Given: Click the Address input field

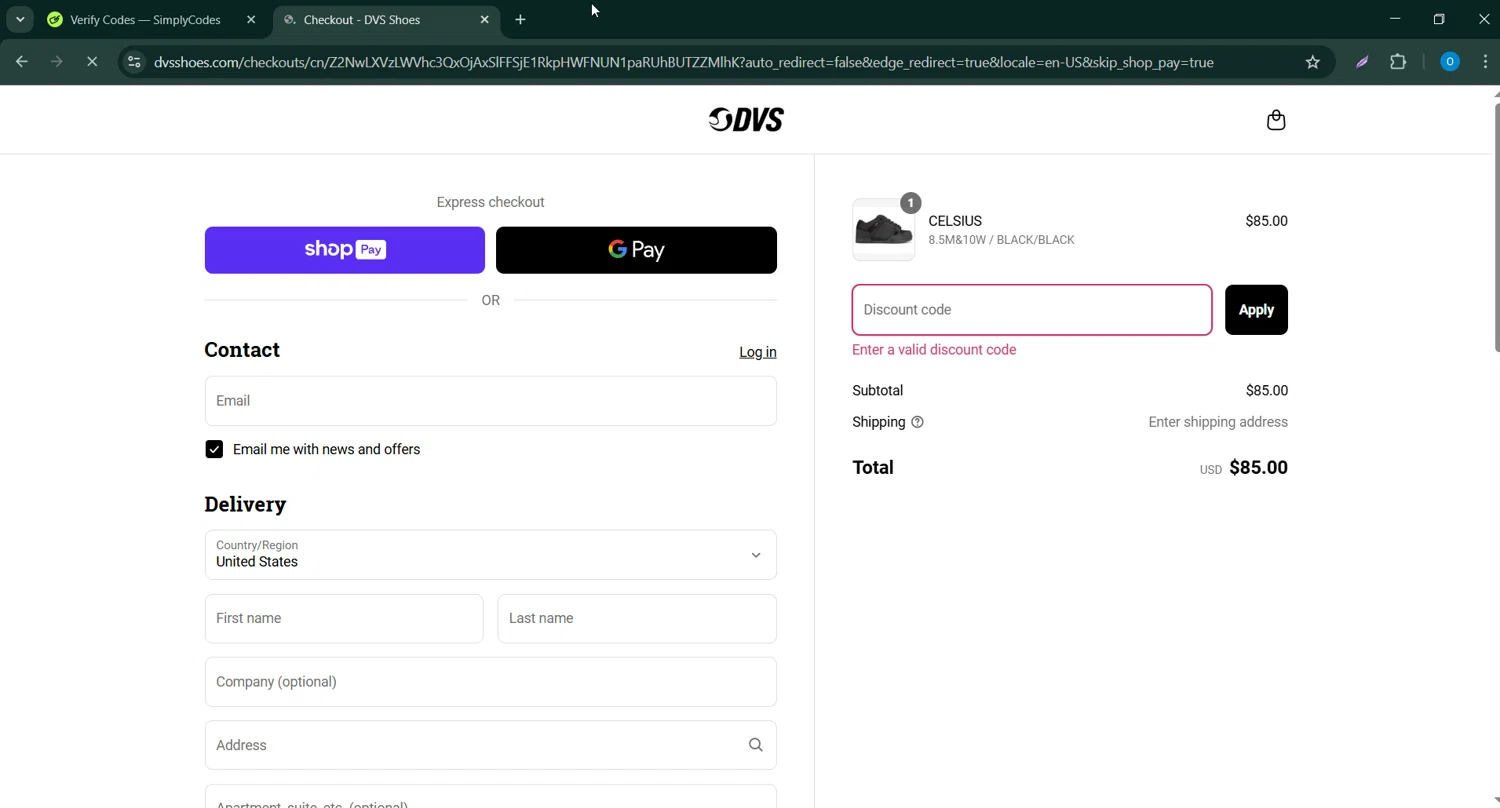Looking at the screenshot, I should click(491, 745).
